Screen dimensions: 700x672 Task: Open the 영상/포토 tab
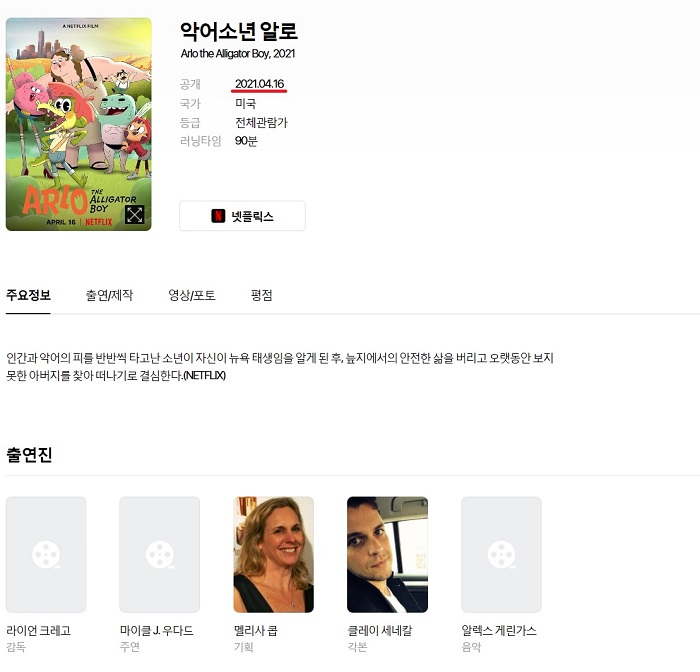pos(192,295)
